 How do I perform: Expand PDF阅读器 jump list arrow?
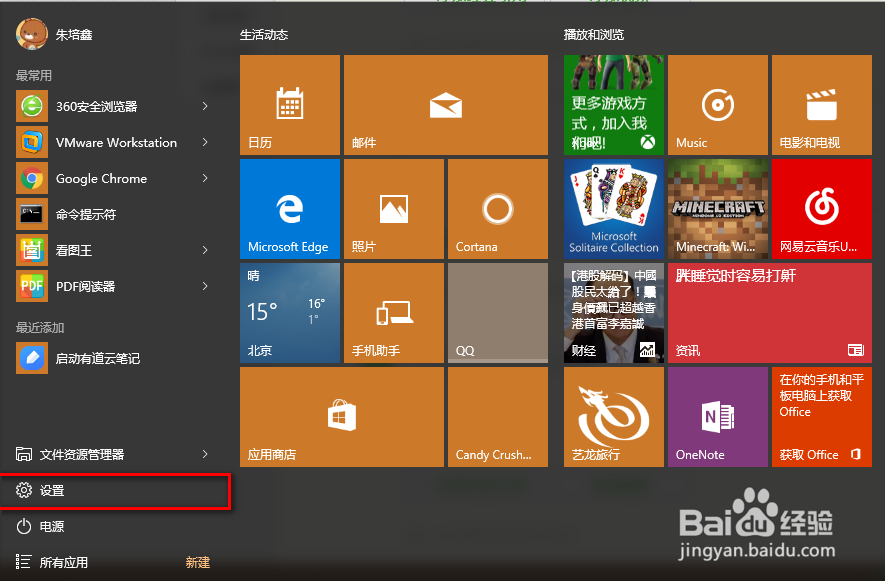205,286
